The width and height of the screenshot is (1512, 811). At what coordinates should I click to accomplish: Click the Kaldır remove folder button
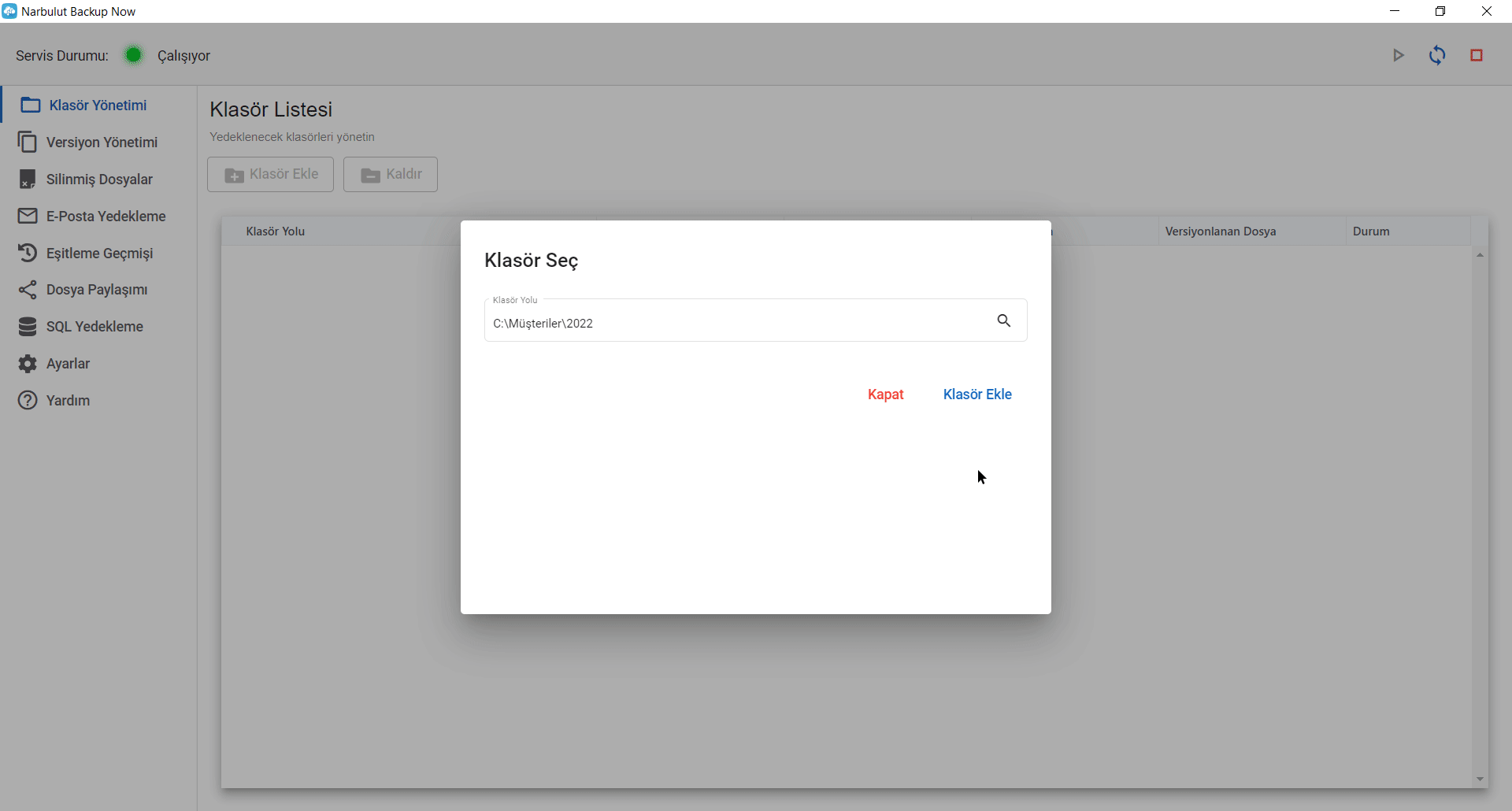(391, 174)
